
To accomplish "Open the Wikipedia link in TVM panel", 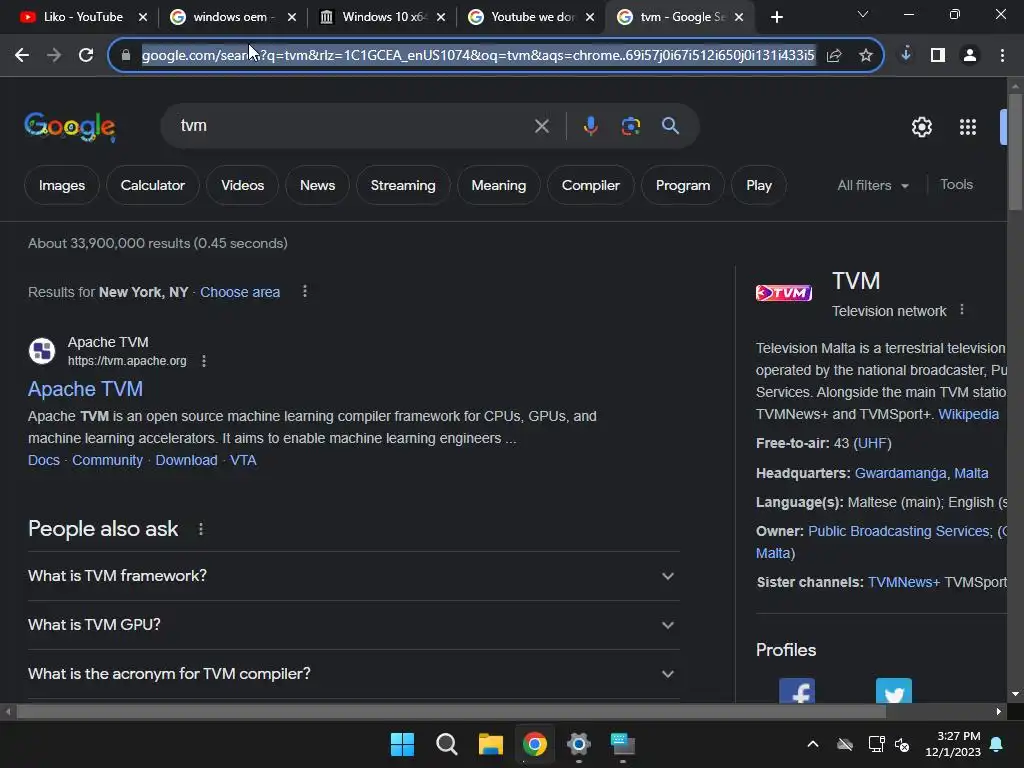I will (x=968, y=415).
